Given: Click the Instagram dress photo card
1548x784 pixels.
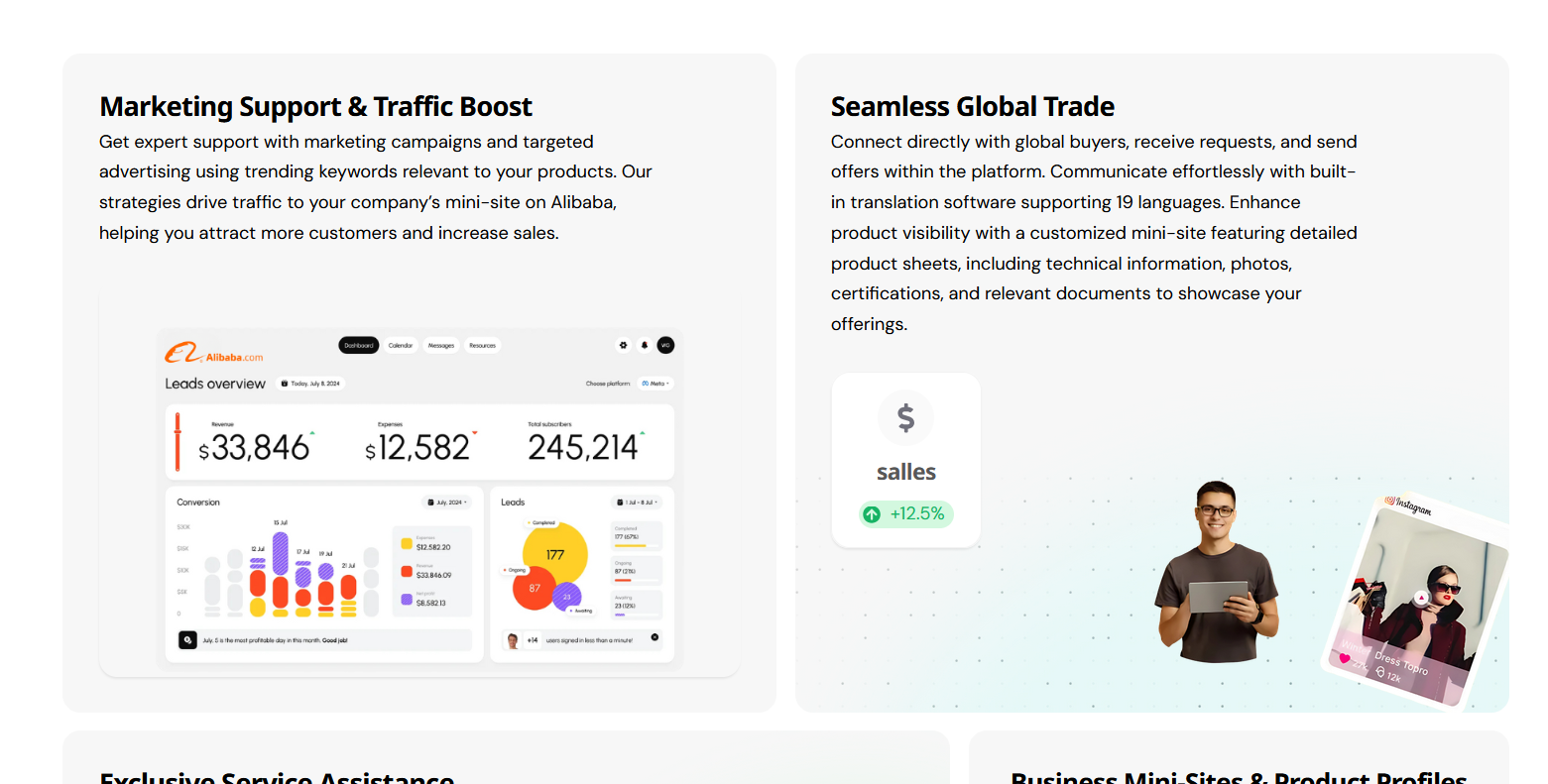Looking at the screenshot, I should tap(1416, 601).
